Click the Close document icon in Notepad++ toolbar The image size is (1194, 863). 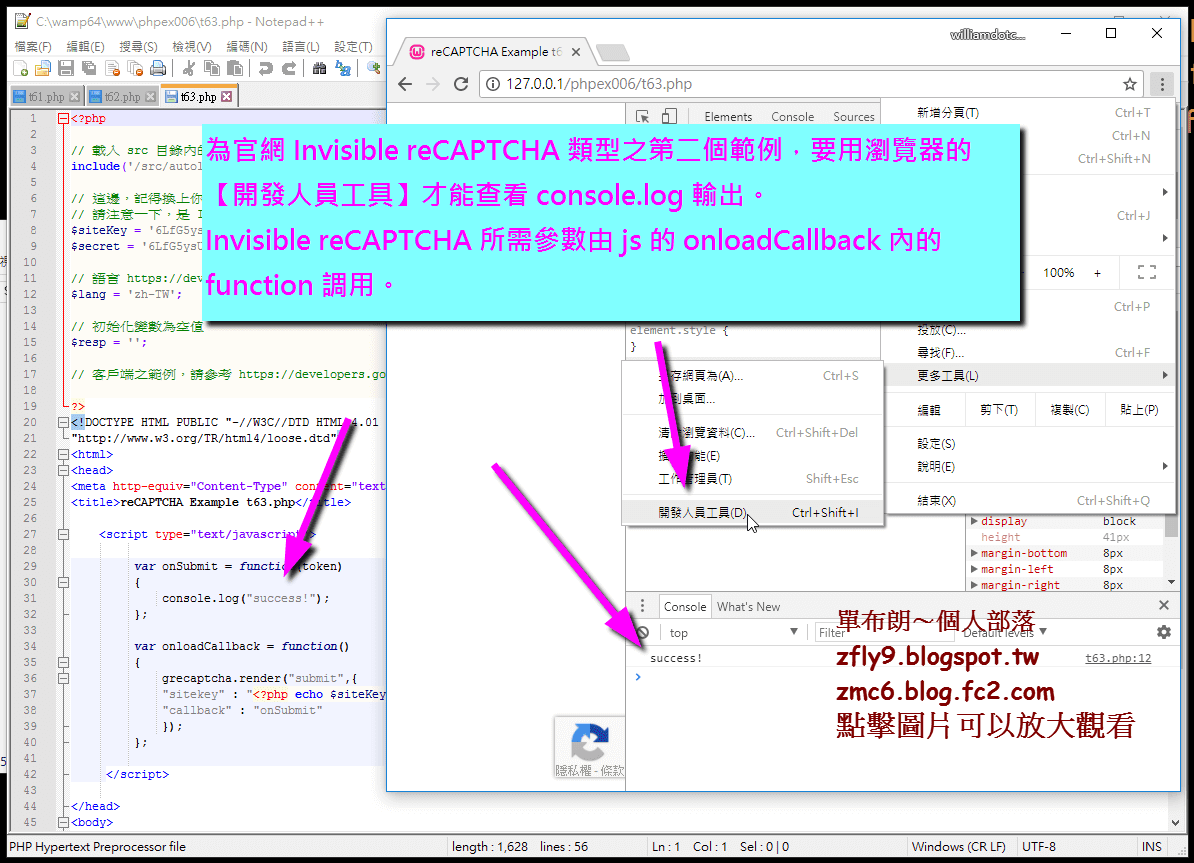click(x=112, y=69)
